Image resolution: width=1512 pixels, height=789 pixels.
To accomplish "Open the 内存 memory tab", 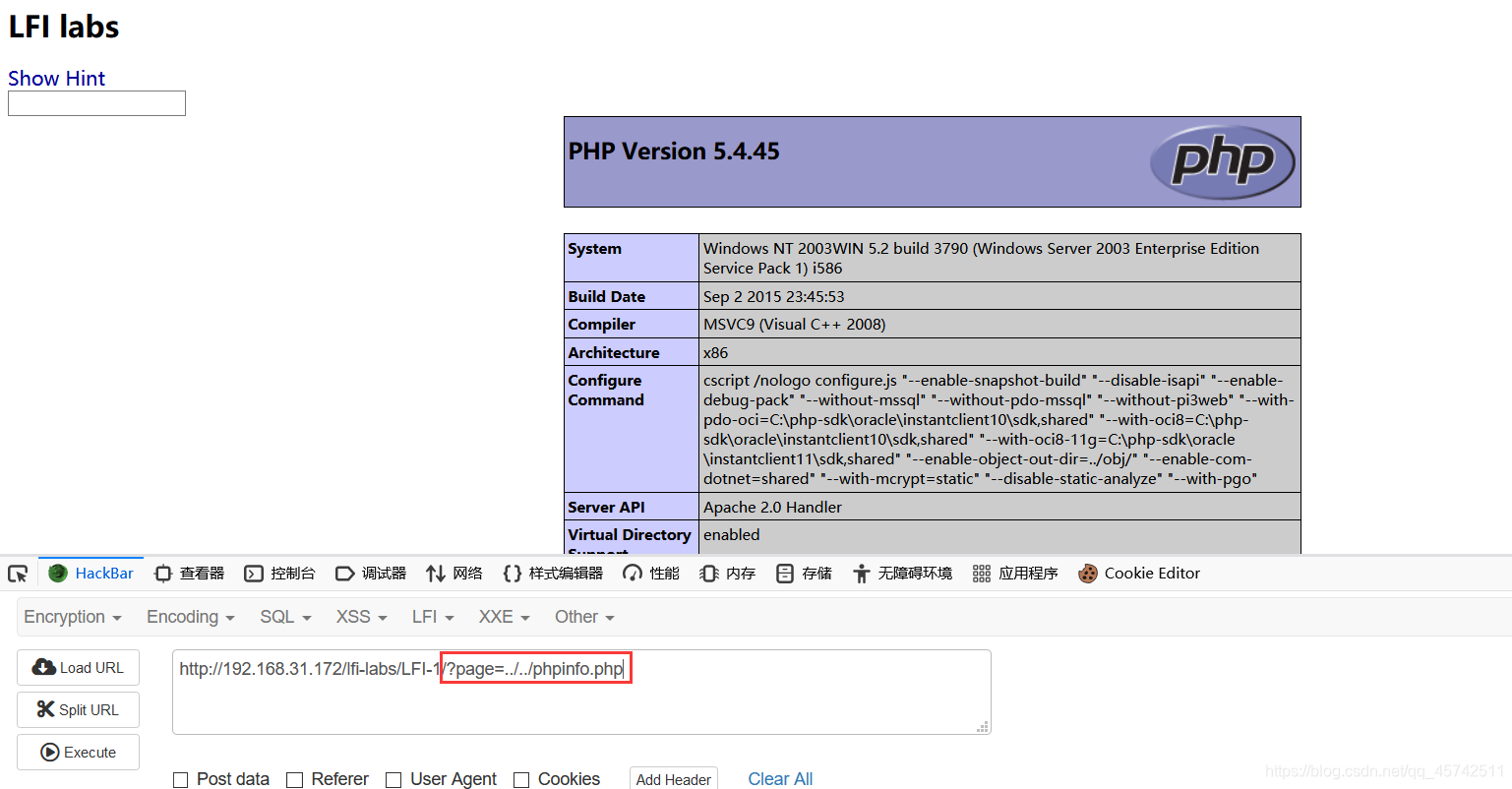I will click(x=728, y=574).
